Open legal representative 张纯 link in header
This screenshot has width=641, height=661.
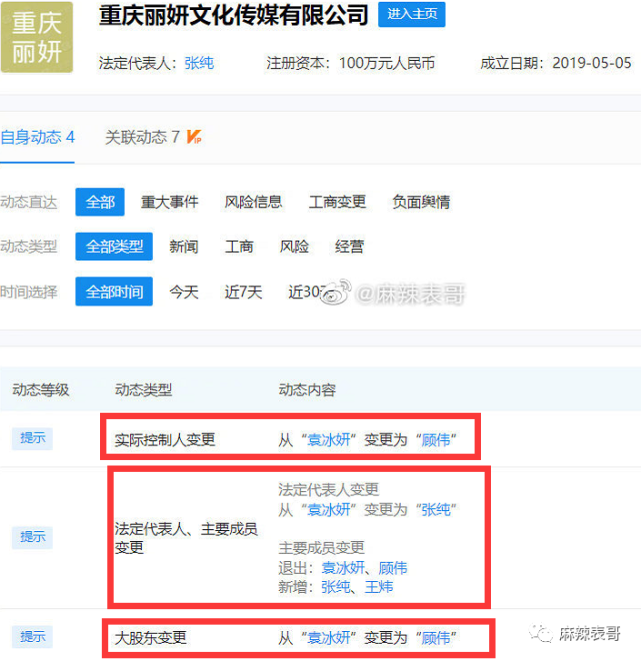click(x=199, y=63)
